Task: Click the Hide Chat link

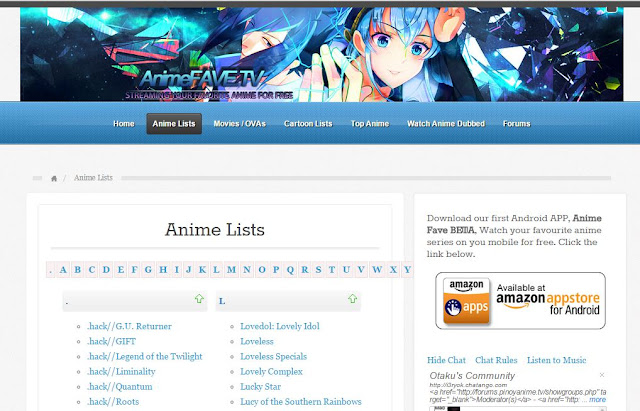Action: [x=446, y=360]
